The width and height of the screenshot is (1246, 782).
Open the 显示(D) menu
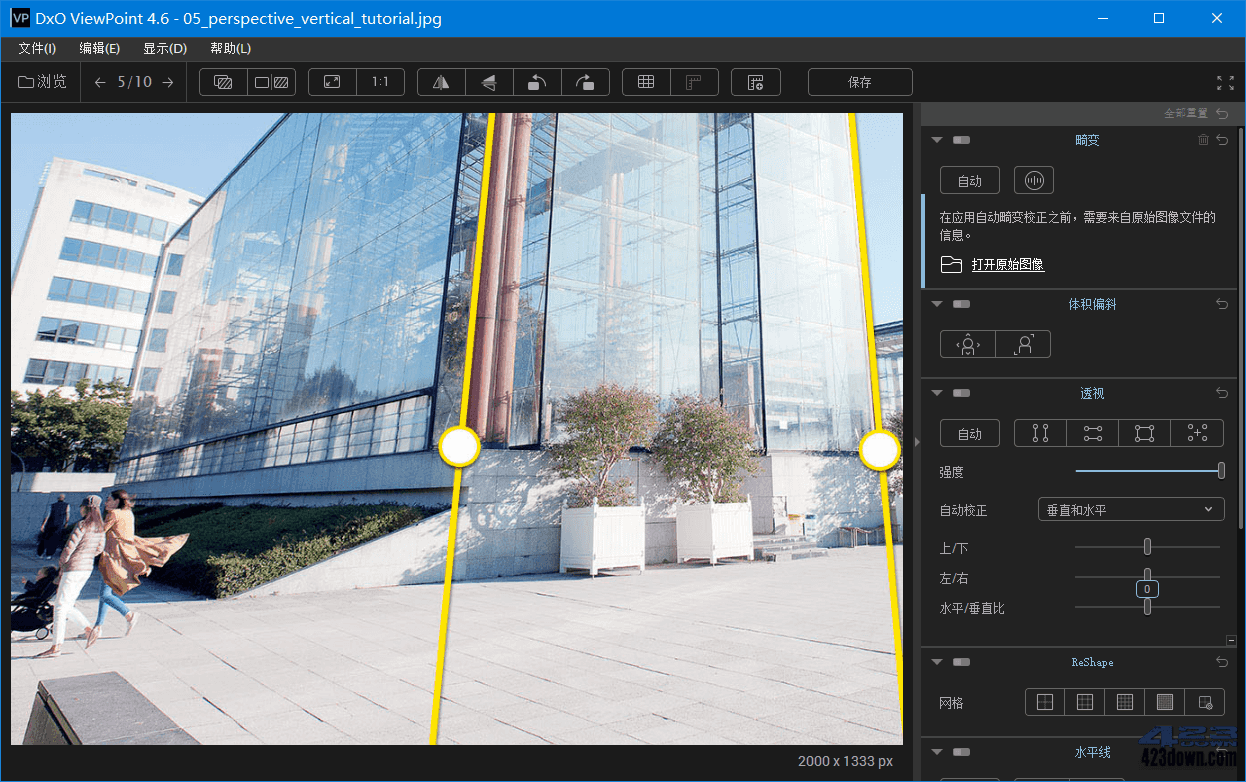164,47
